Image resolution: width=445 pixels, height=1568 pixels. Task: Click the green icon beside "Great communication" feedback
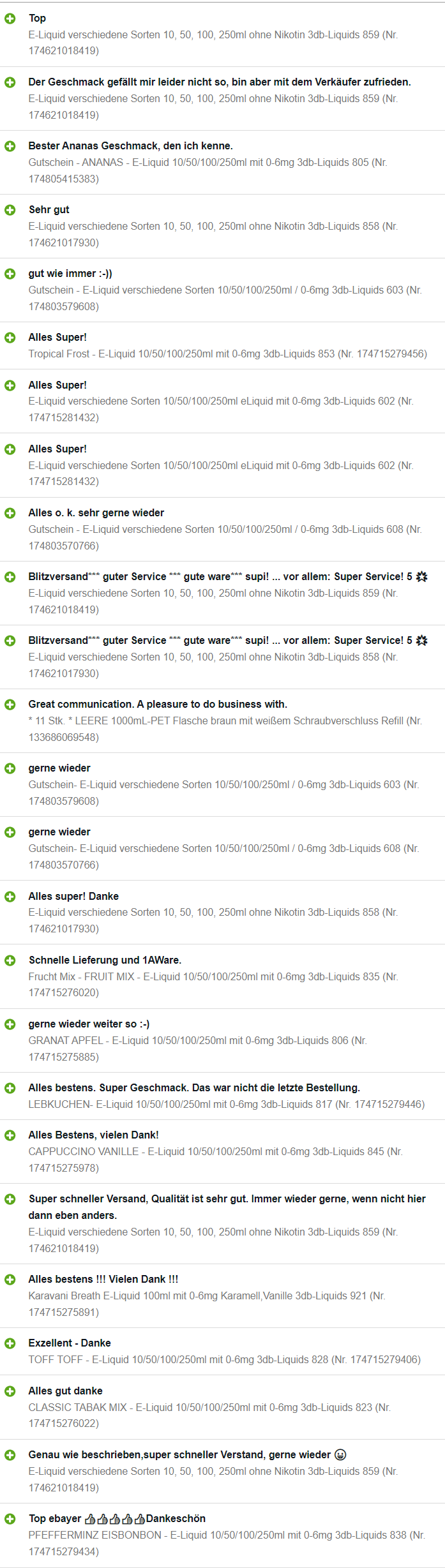[10, 705]
